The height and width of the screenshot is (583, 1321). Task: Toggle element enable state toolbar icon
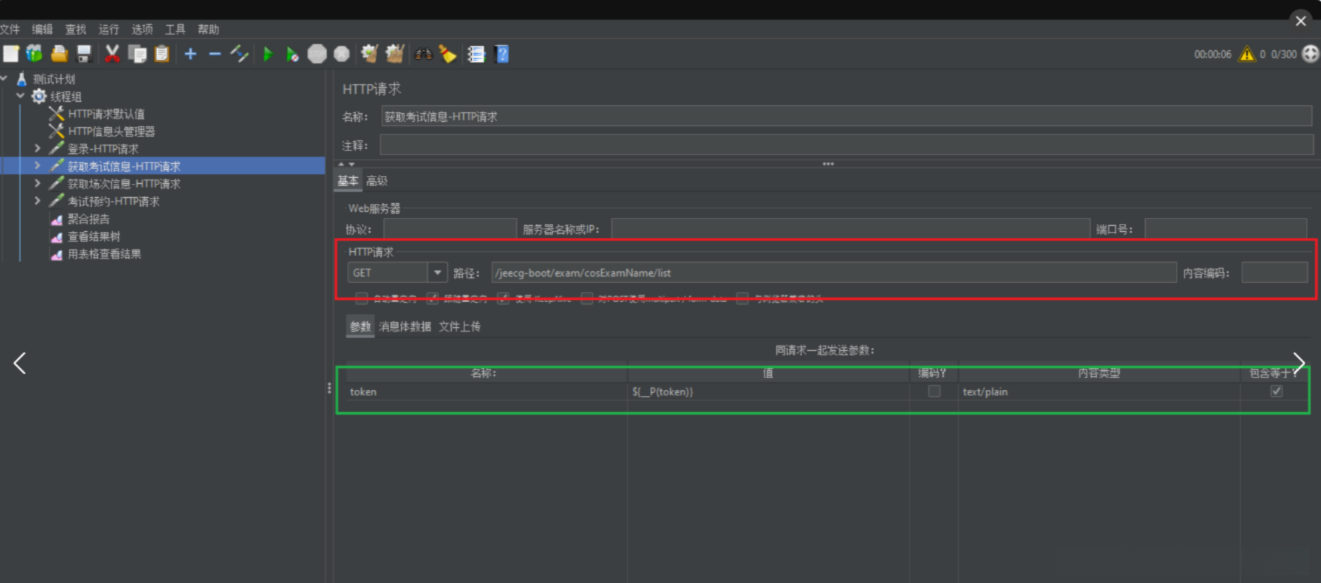pos(239,54)
